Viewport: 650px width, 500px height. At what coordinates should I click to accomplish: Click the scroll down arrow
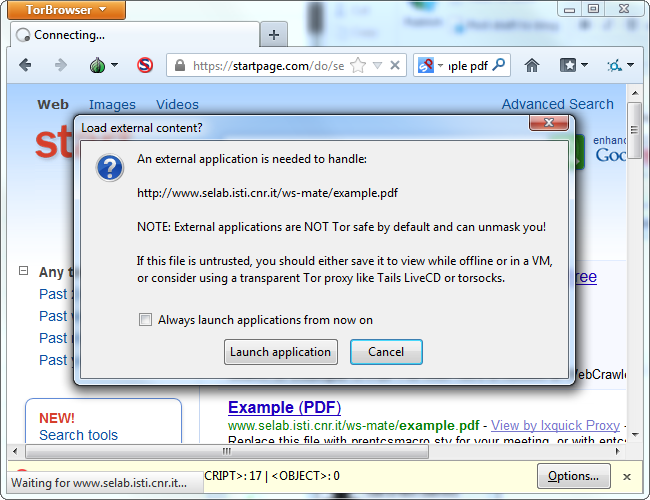pyautogui.click(x=635, y=434)
